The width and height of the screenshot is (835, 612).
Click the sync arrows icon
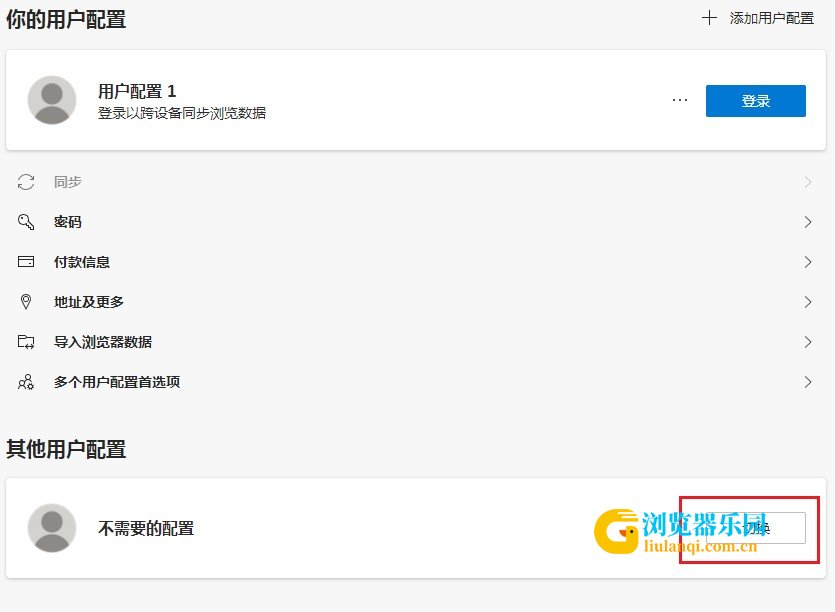(x=26, y=182)
